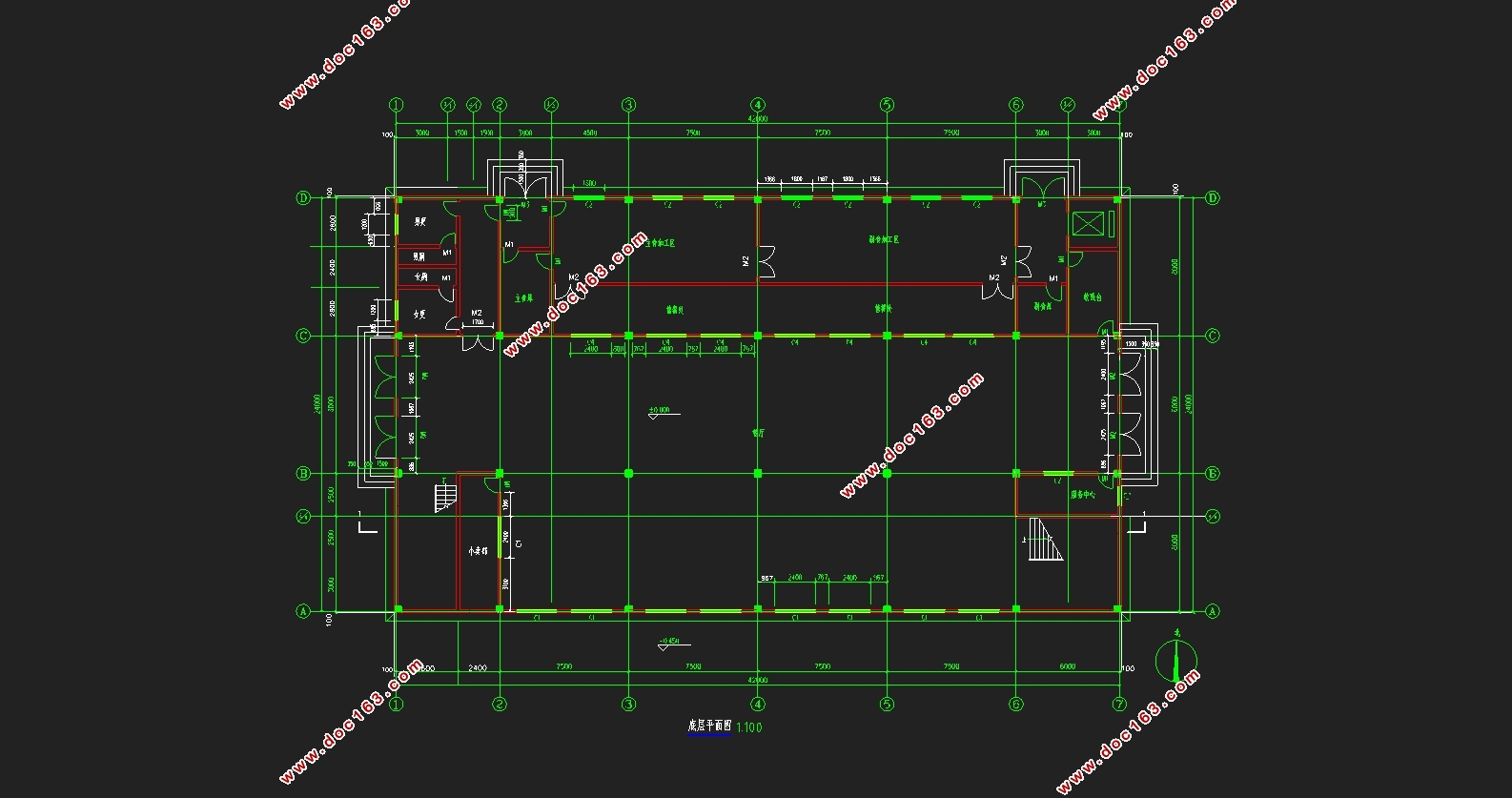The image size is (1512, 798).
Task: Click axis bubble 3 above the plan
Action: pos(628,105)
